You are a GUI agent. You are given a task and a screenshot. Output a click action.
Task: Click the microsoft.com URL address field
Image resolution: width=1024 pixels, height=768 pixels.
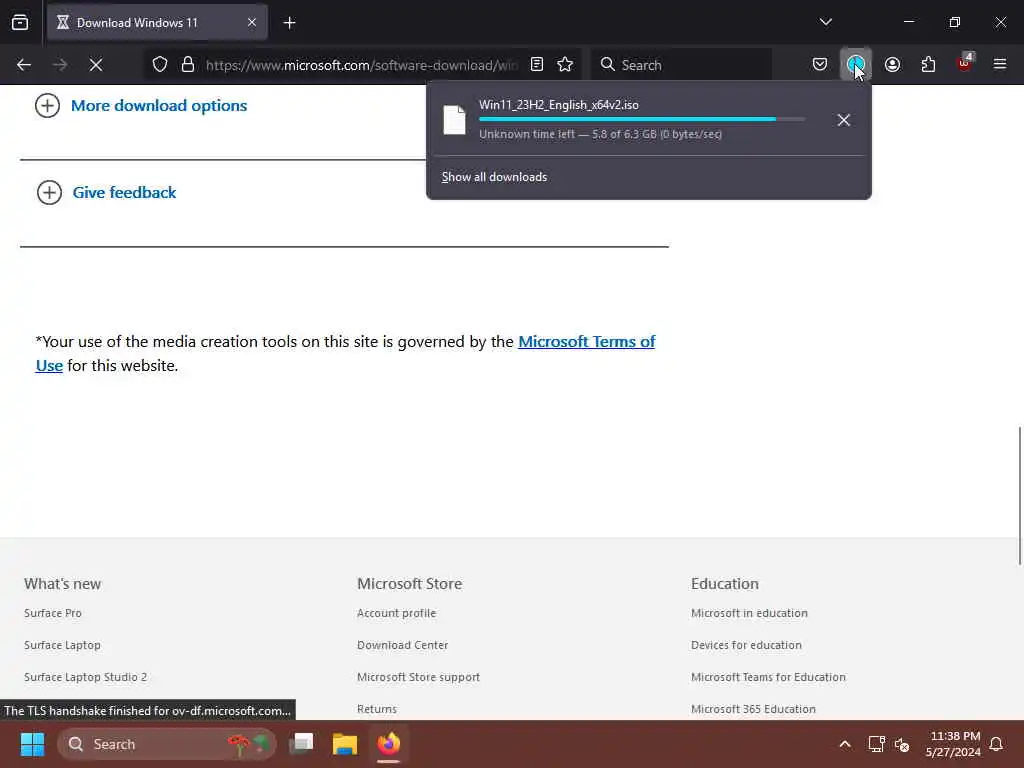(362, 65)
